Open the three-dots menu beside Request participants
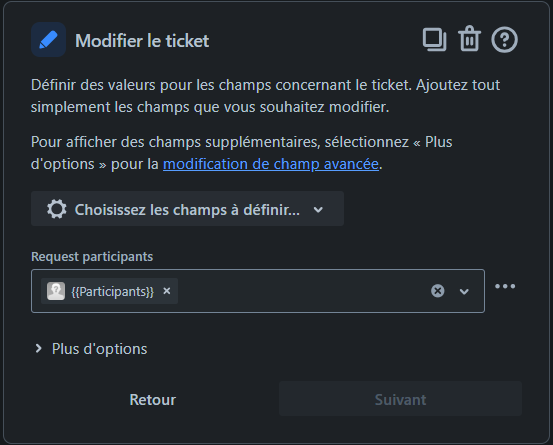The image size is (553, 445). (x=505, y=286)
